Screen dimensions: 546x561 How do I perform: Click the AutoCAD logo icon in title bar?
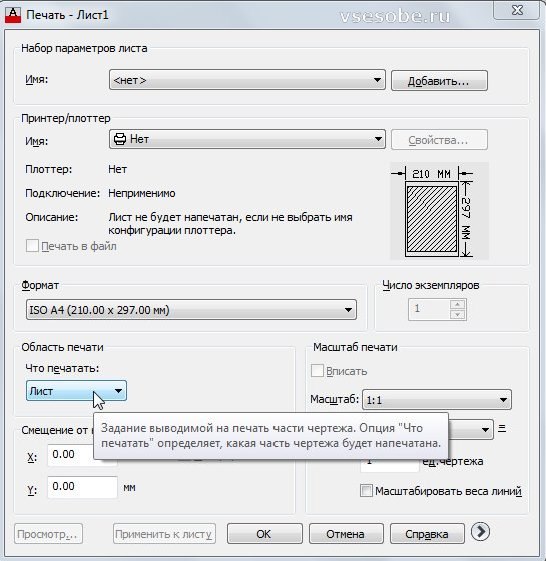tap(13, 15)
